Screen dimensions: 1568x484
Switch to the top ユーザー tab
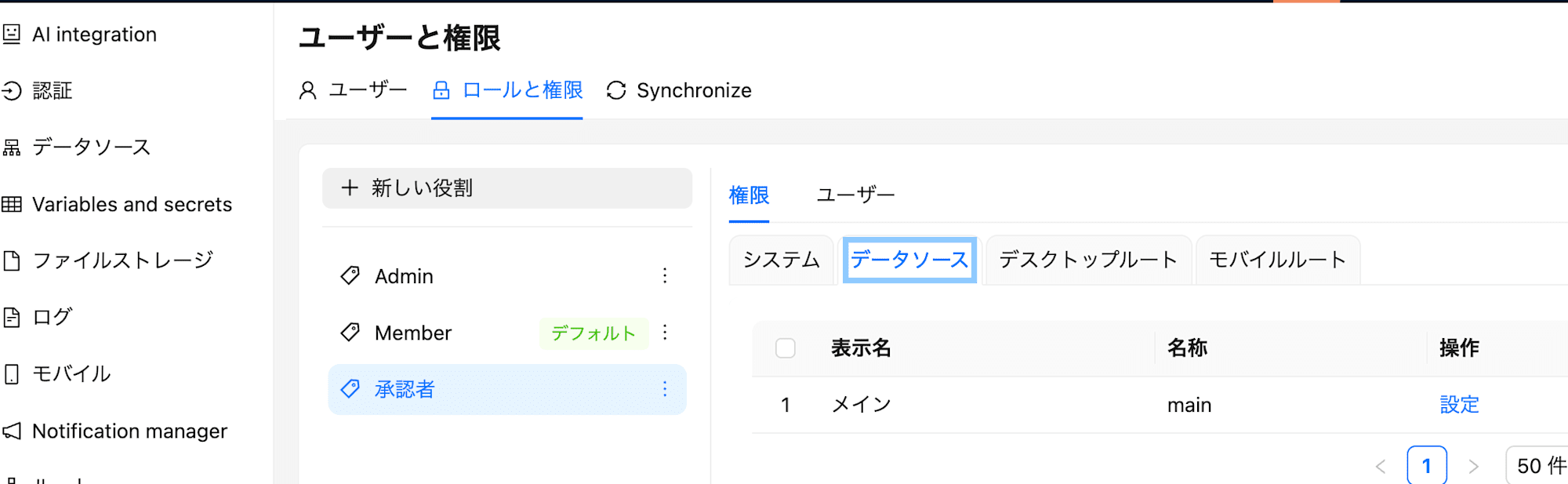coord(353,90)
